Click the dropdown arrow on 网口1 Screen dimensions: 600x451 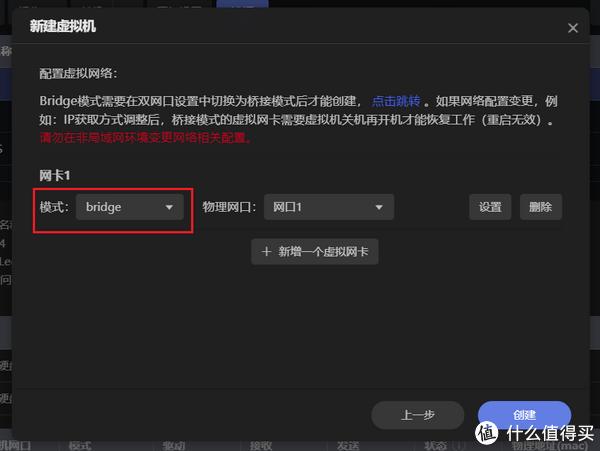tap(379, 207)
